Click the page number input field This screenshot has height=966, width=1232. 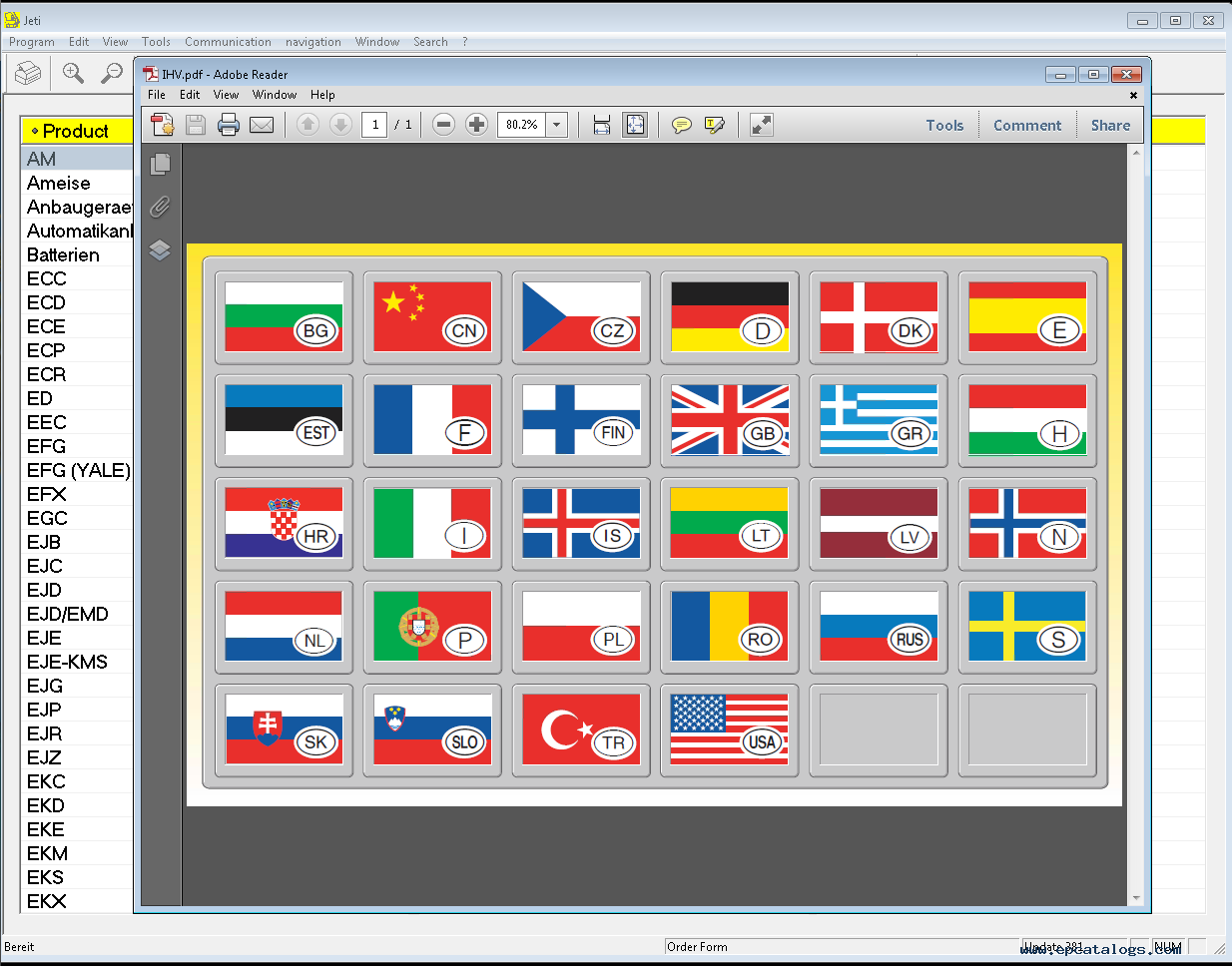click(374, 125)
